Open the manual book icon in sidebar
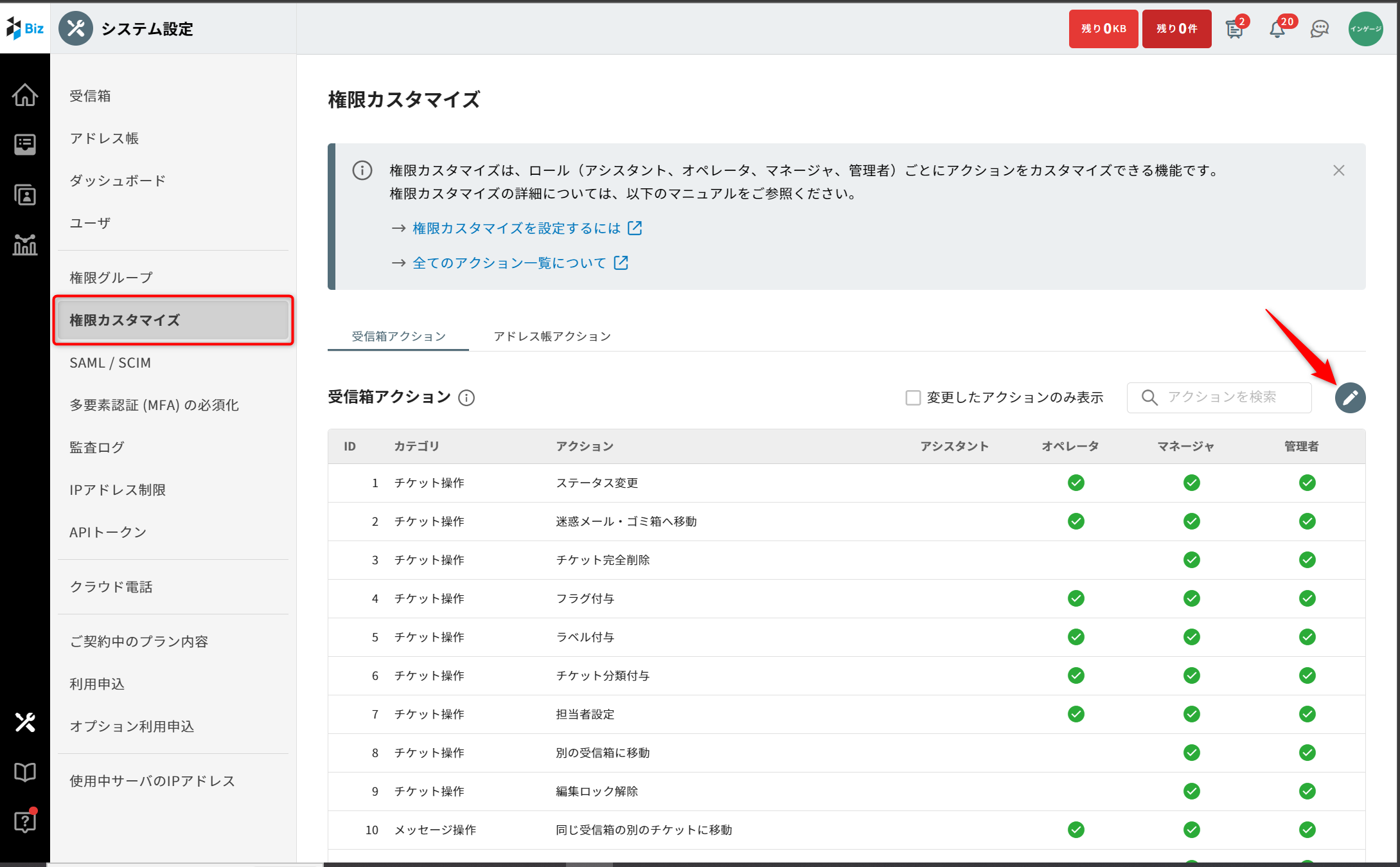This screenshot has width=1400, height=867. click(25, 772)
